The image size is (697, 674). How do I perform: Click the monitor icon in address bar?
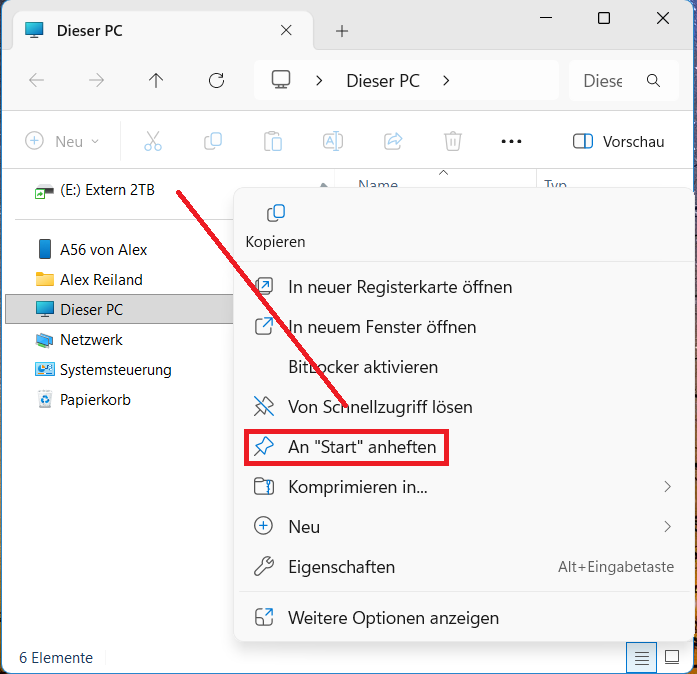[x=281, y=80]
